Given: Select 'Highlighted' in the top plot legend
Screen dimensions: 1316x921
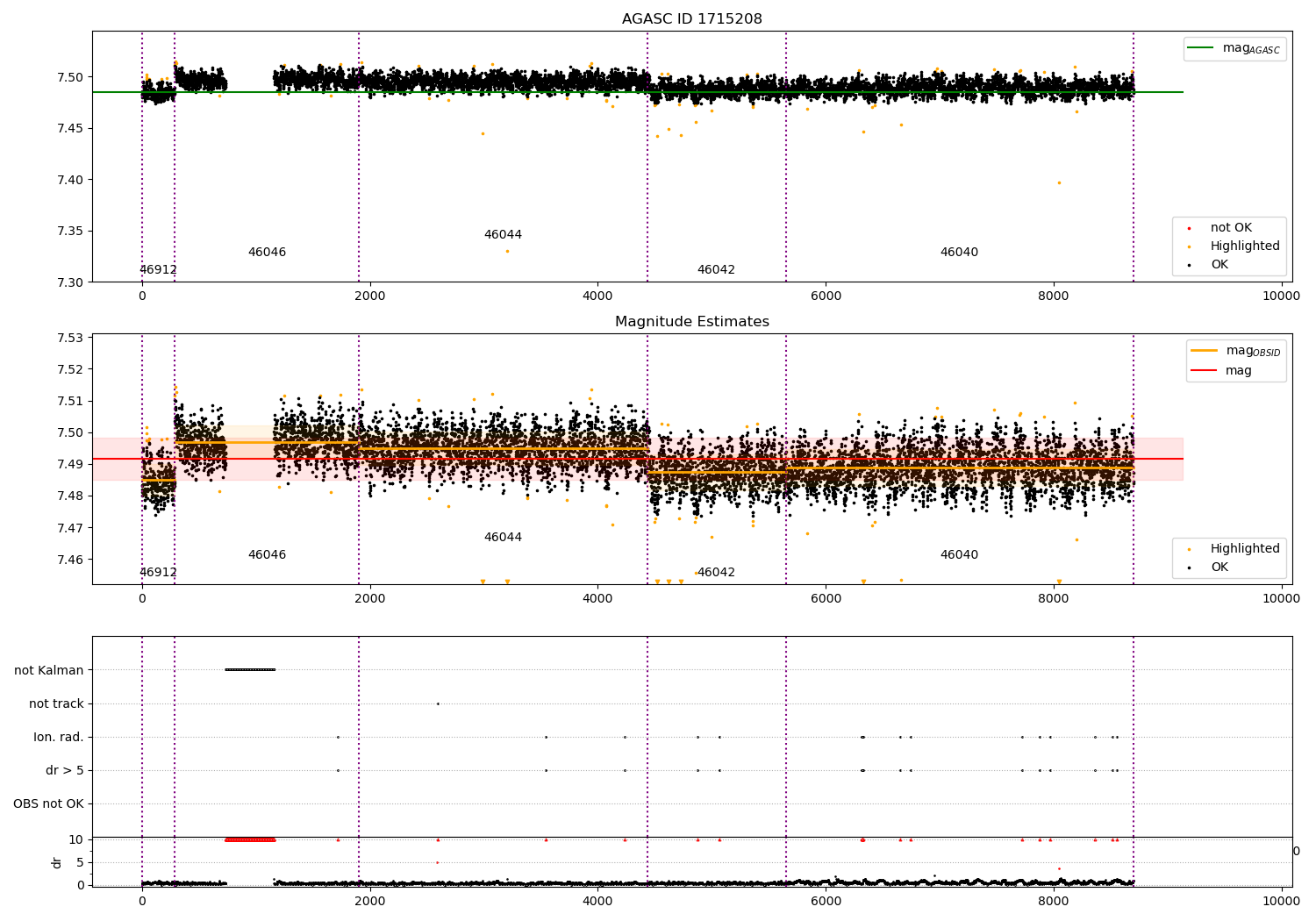Looking at the screenshot, I should pos(1245,246).
